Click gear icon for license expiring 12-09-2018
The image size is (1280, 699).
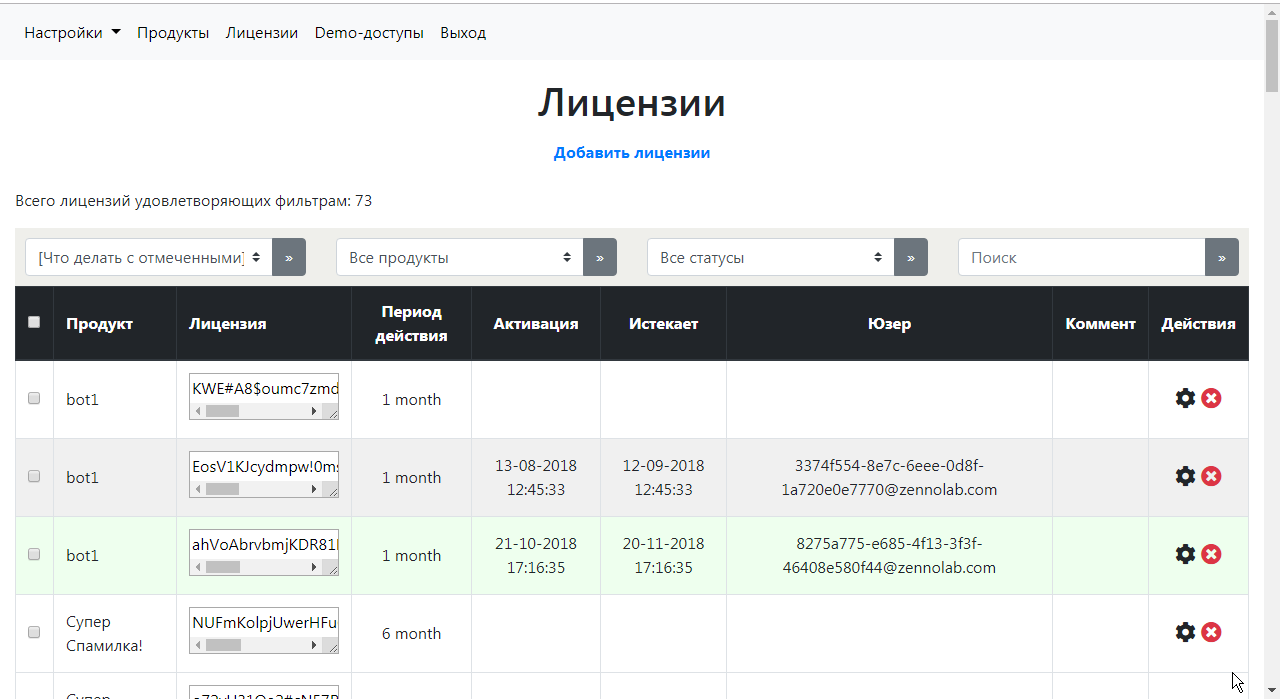(1185, 476)
